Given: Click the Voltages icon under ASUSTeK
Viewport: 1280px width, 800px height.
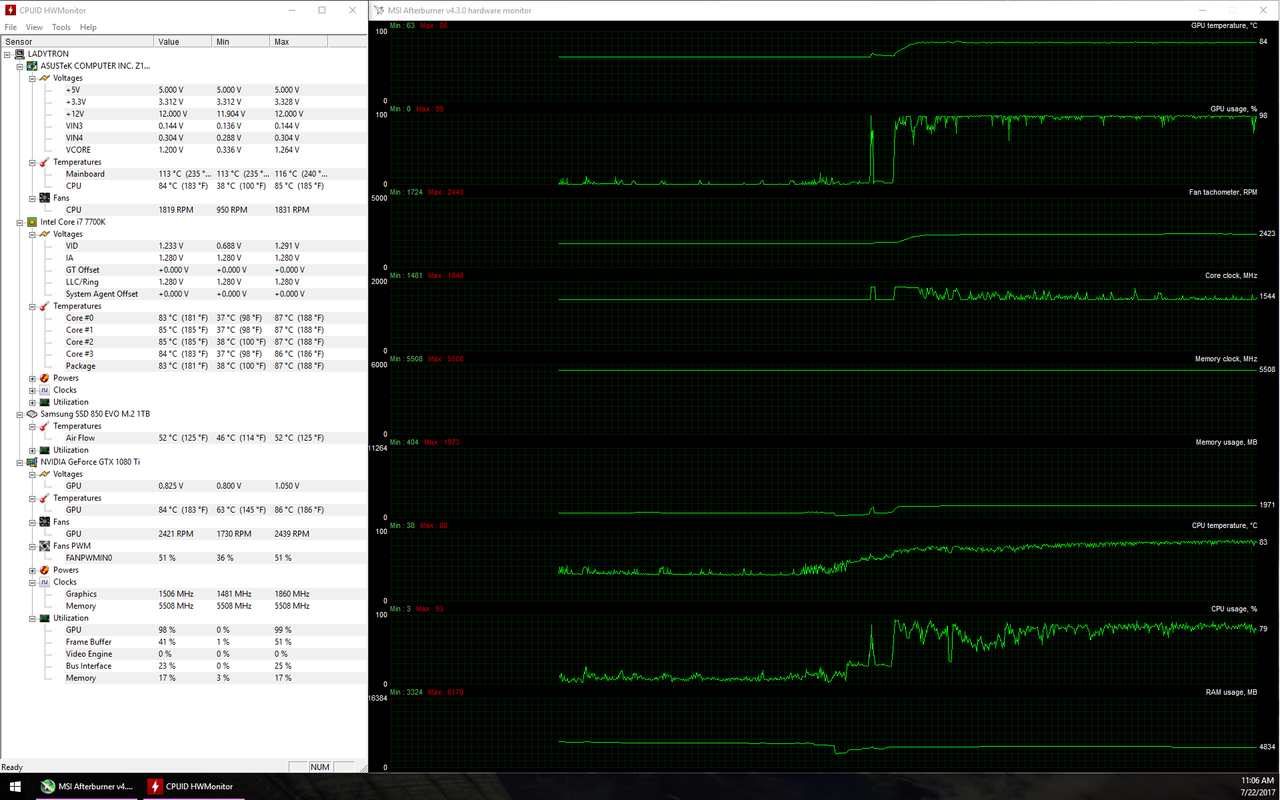Looking at the screenshot, I should (x=44, y=78).
